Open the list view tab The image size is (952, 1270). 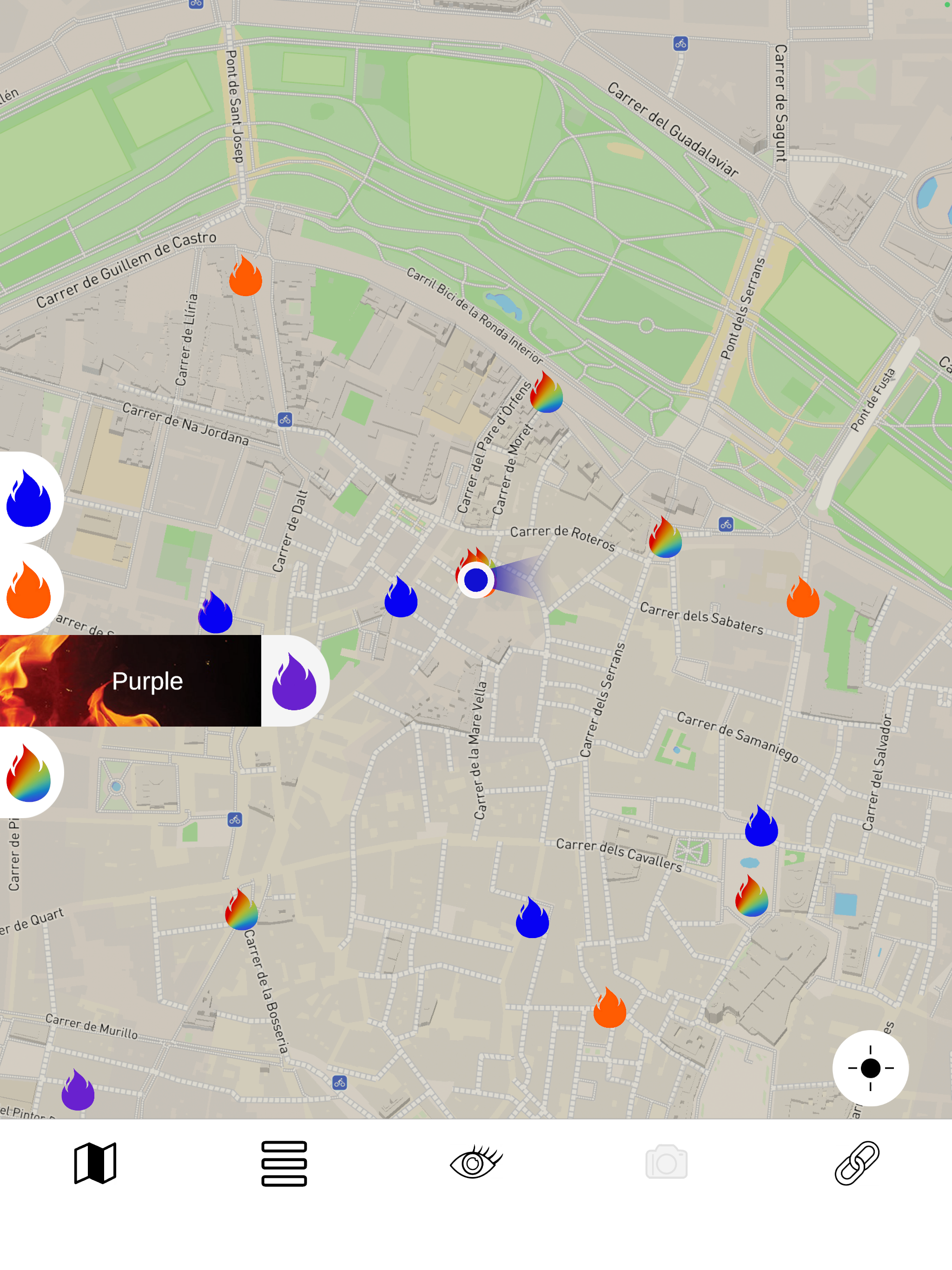pyautogui.click(x=284, y=1163)
